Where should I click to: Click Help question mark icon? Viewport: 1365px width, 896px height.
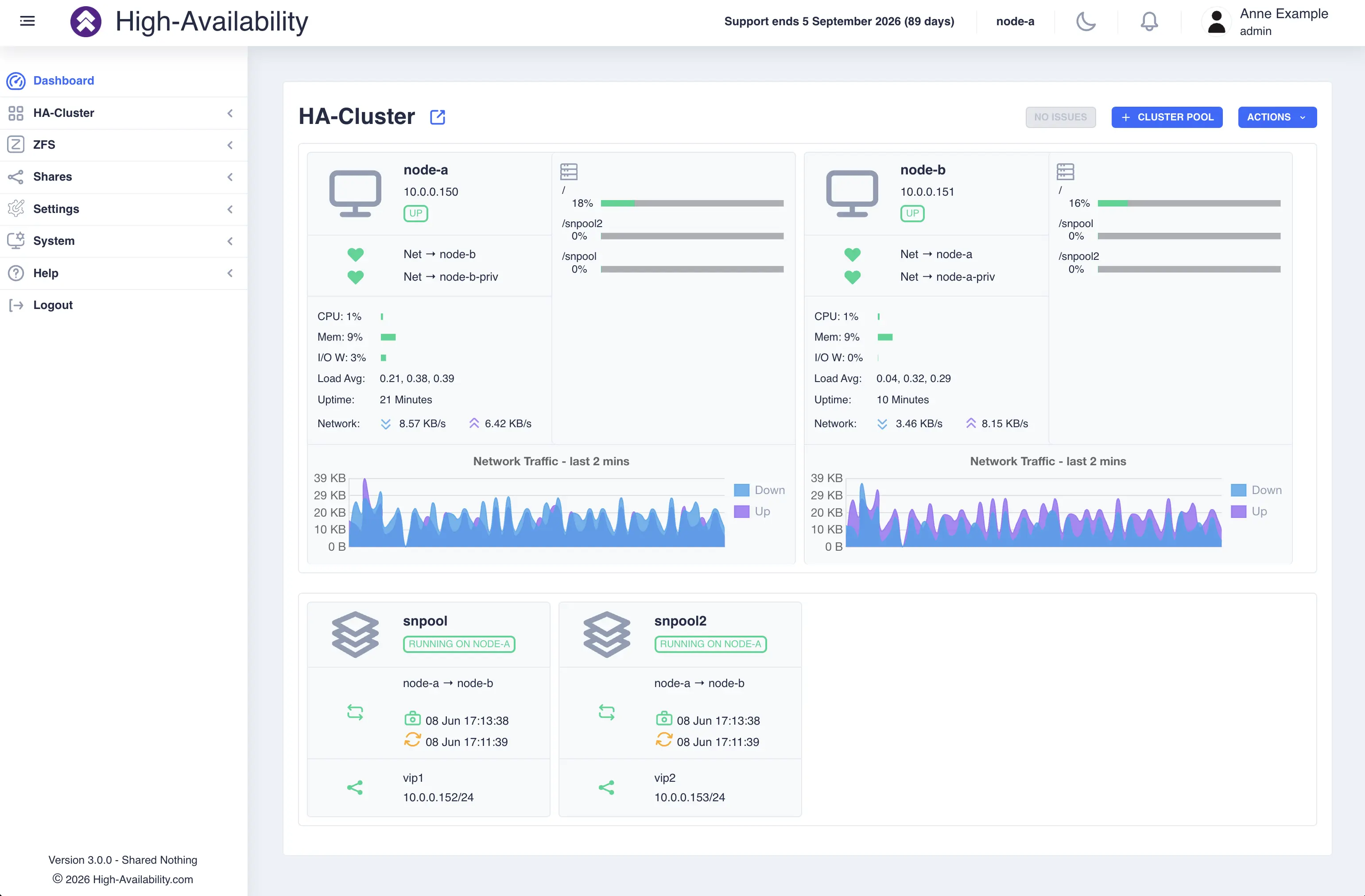tap(16, 273)
